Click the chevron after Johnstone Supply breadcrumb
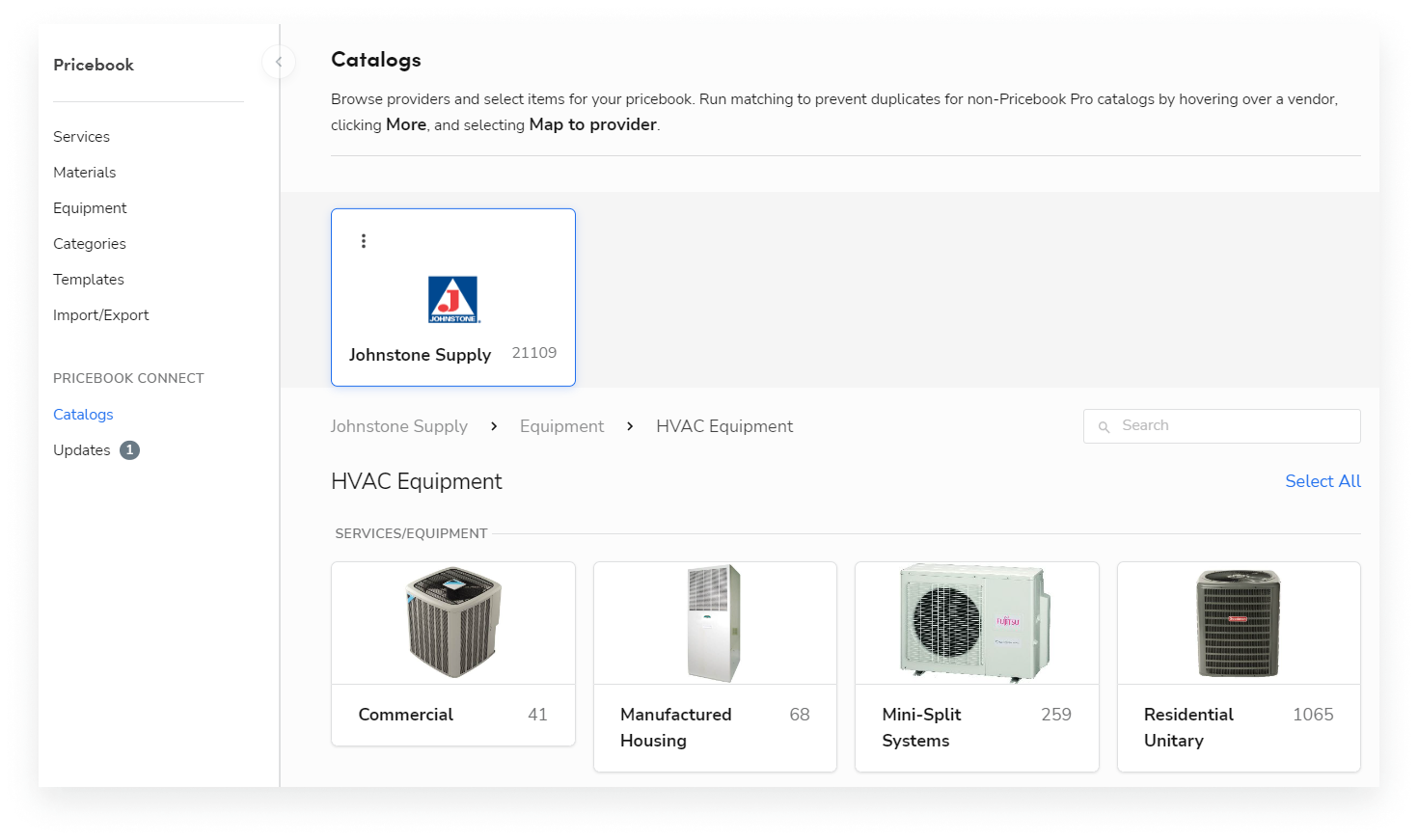This screenshot has height=840, width=1418. point(494,426)
